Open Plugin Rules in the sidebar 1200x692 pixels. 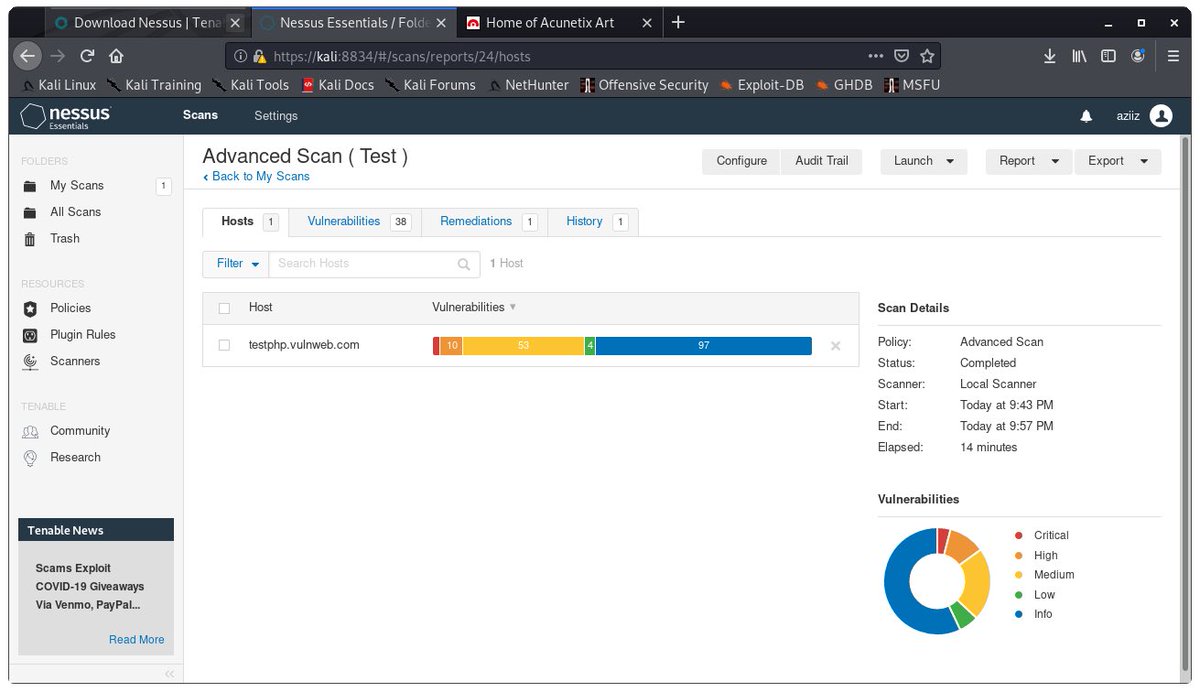coord(82,334)
